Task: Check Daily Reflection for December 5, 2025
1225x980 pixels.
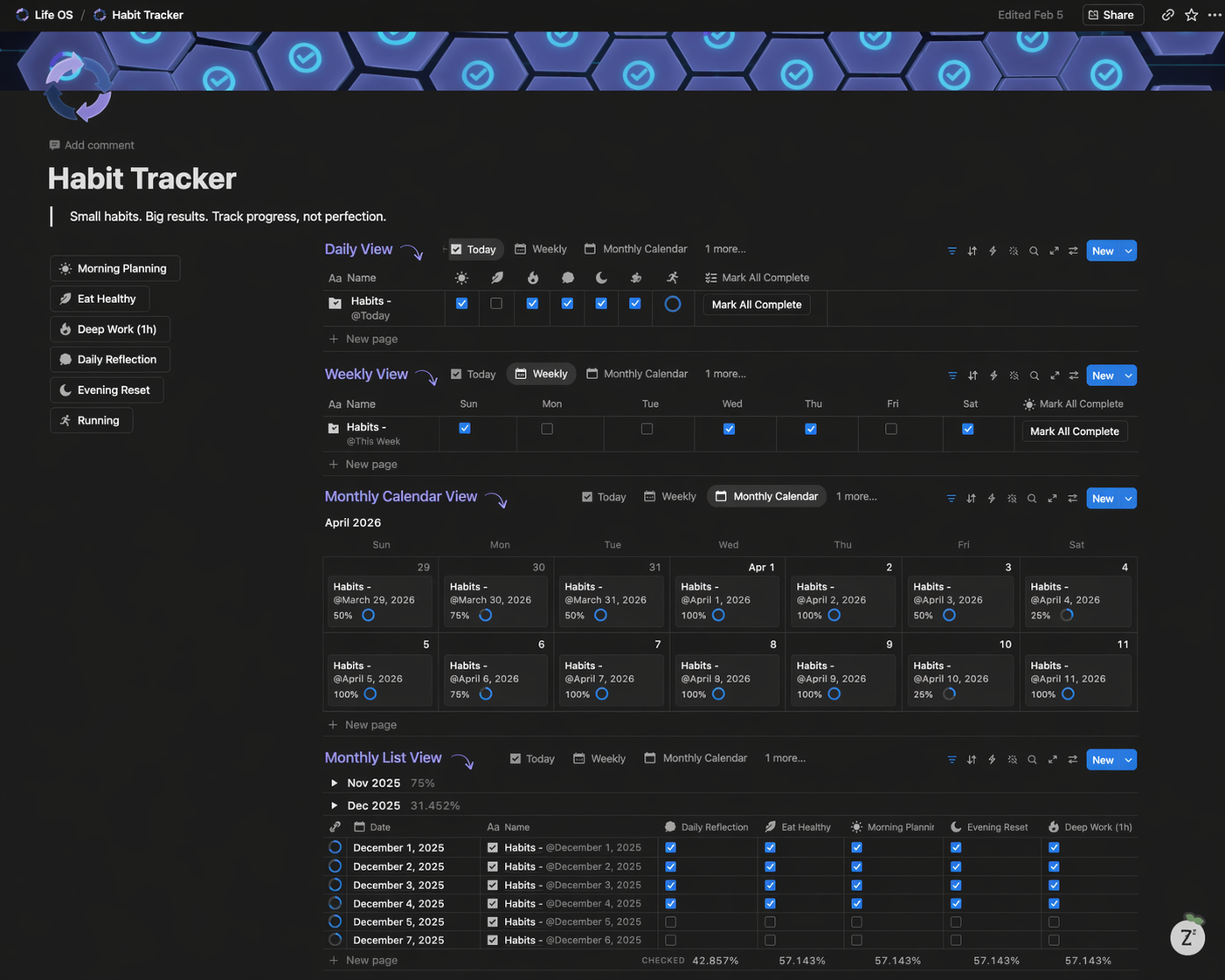Action: 670,921
